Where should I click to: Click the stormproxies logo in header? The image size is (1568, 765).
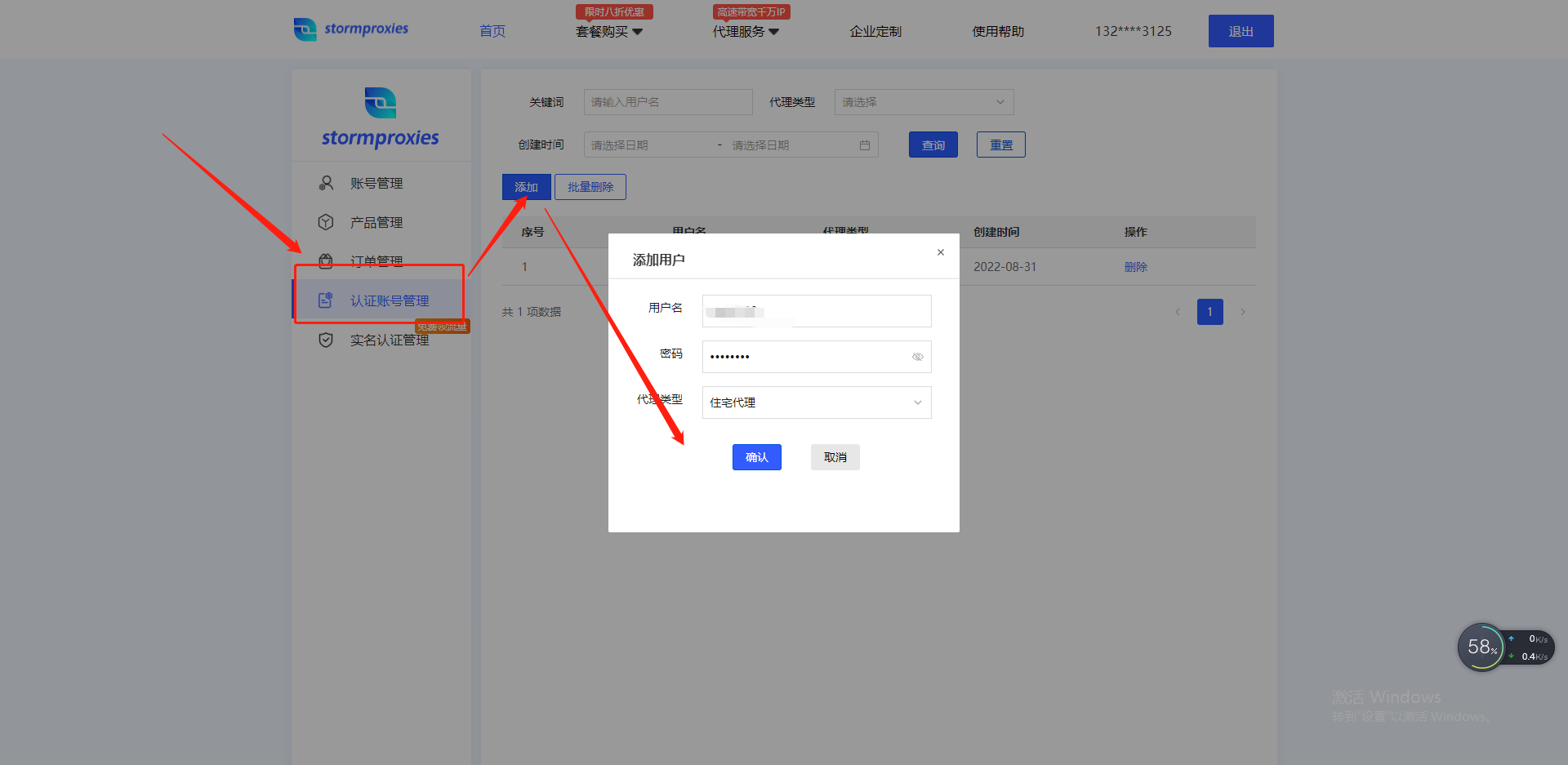click(351, 29)
